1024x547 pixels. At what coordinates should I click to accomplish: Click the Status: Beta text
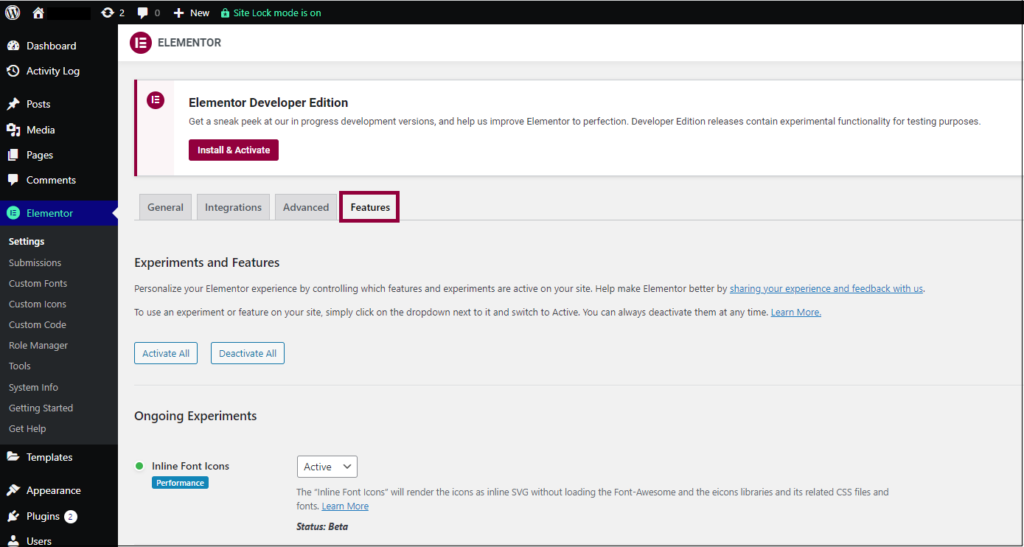coord(322,526)
